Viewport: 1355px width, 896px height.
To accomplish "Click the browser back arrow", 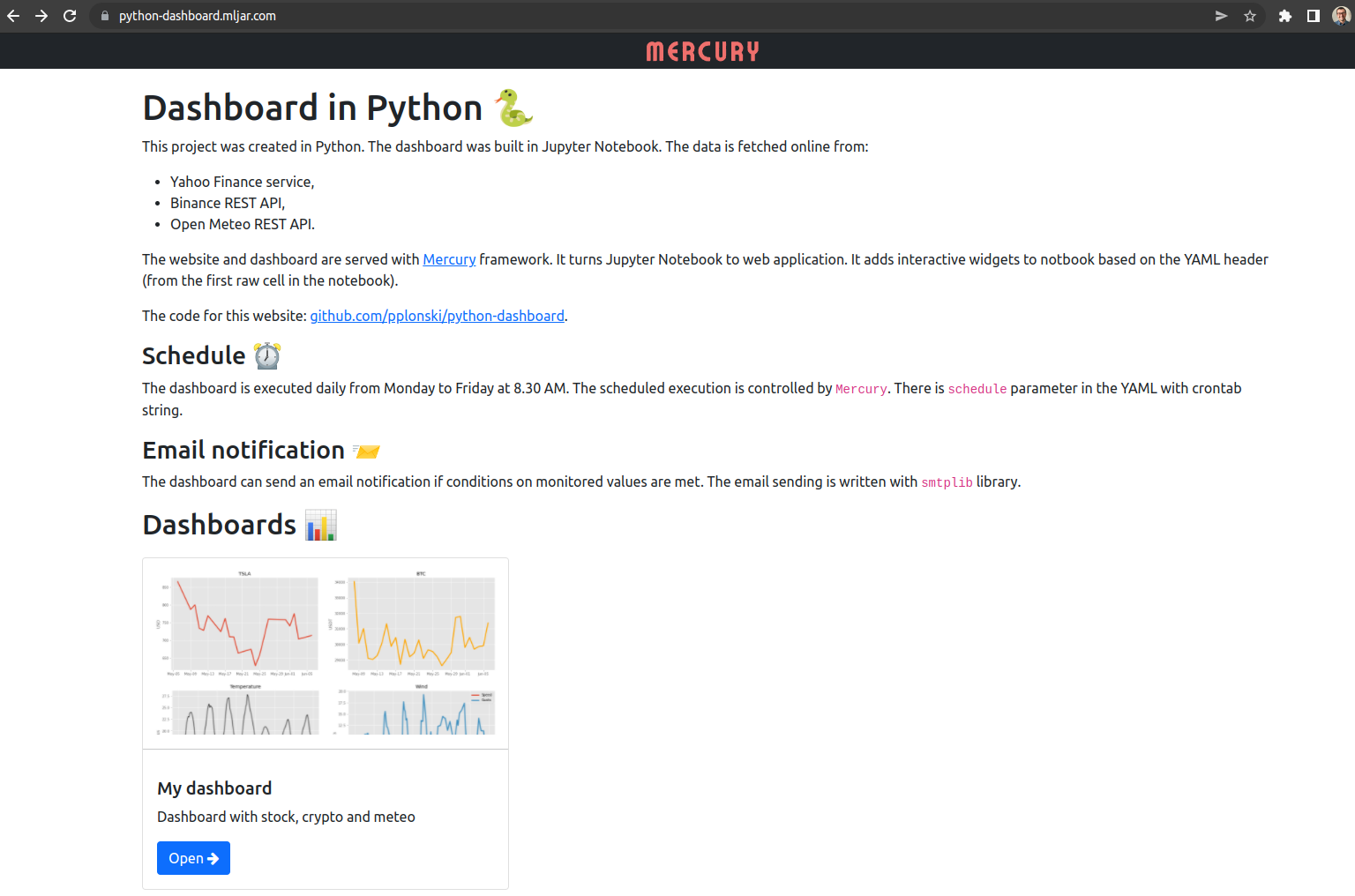I will 13,16.
